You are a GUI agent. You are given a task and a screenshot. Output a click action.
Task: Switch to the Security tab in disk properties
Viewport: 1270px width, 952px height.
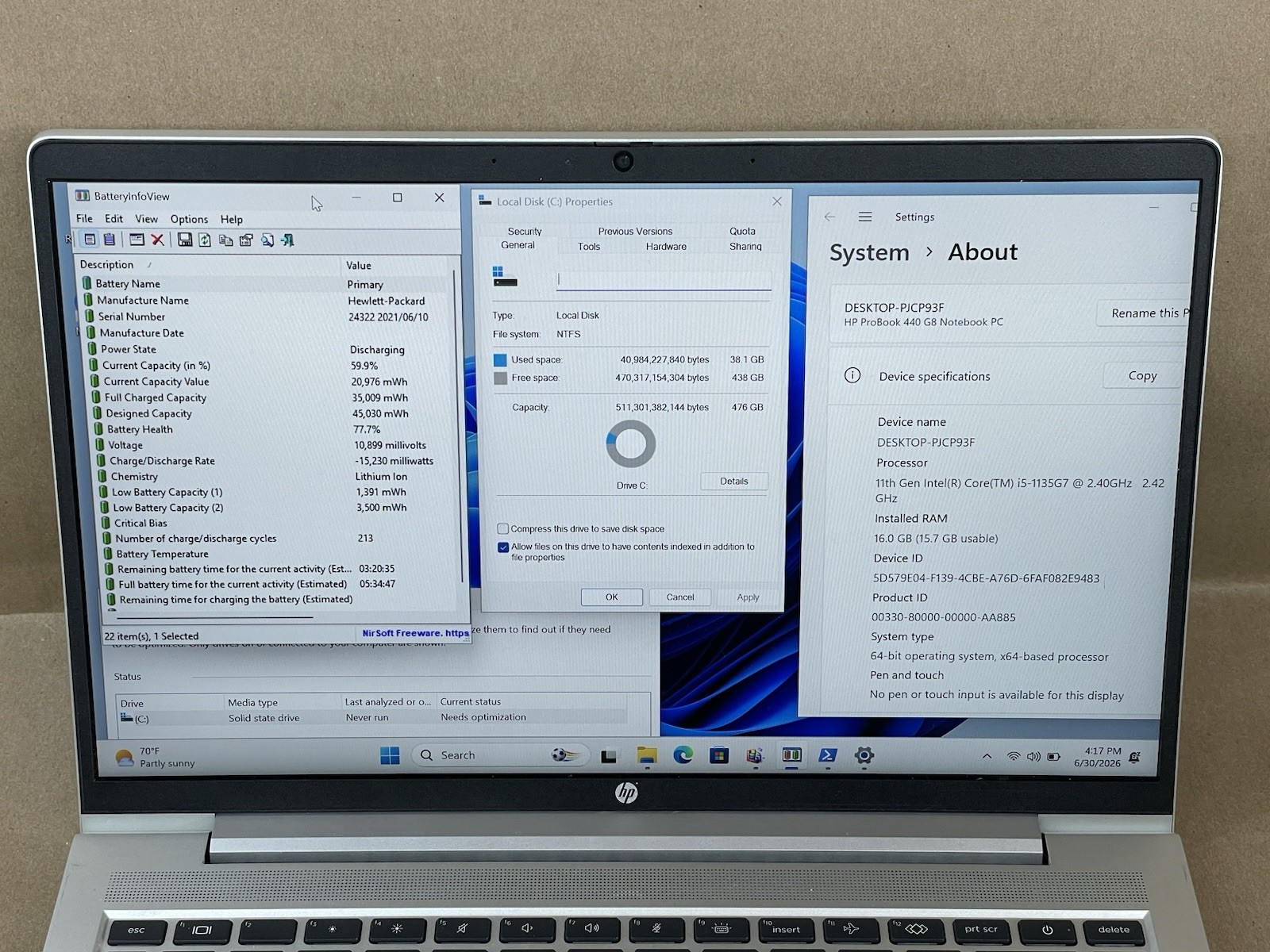click(525, 231)
